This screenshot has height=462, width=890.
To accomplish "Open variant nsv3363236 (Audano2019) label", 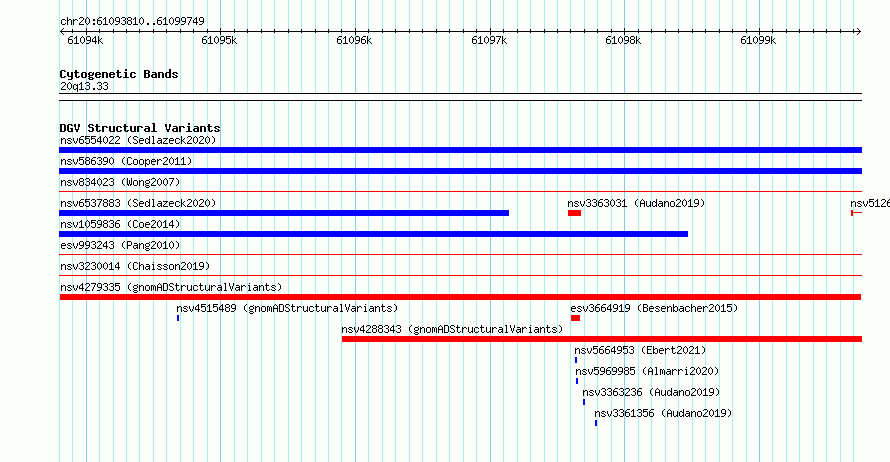I will coord(651,392).
